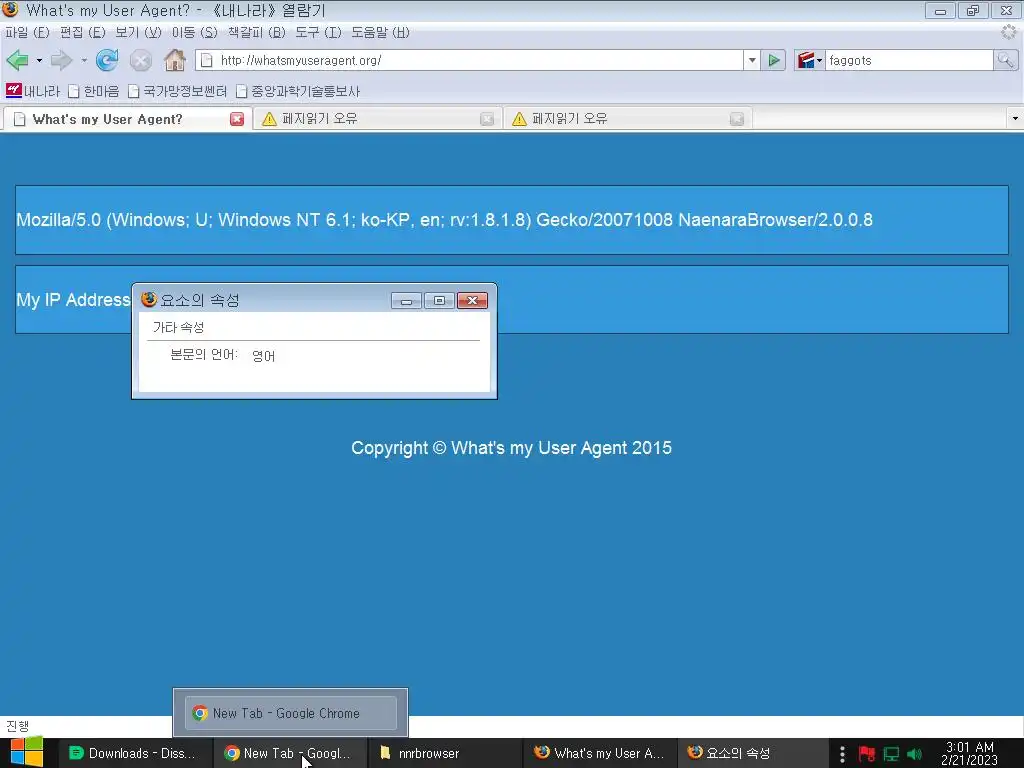This screenshot has width=1024, height=768.
Task: Click the 진행 status bar text
Action: (x=18, y=726)
